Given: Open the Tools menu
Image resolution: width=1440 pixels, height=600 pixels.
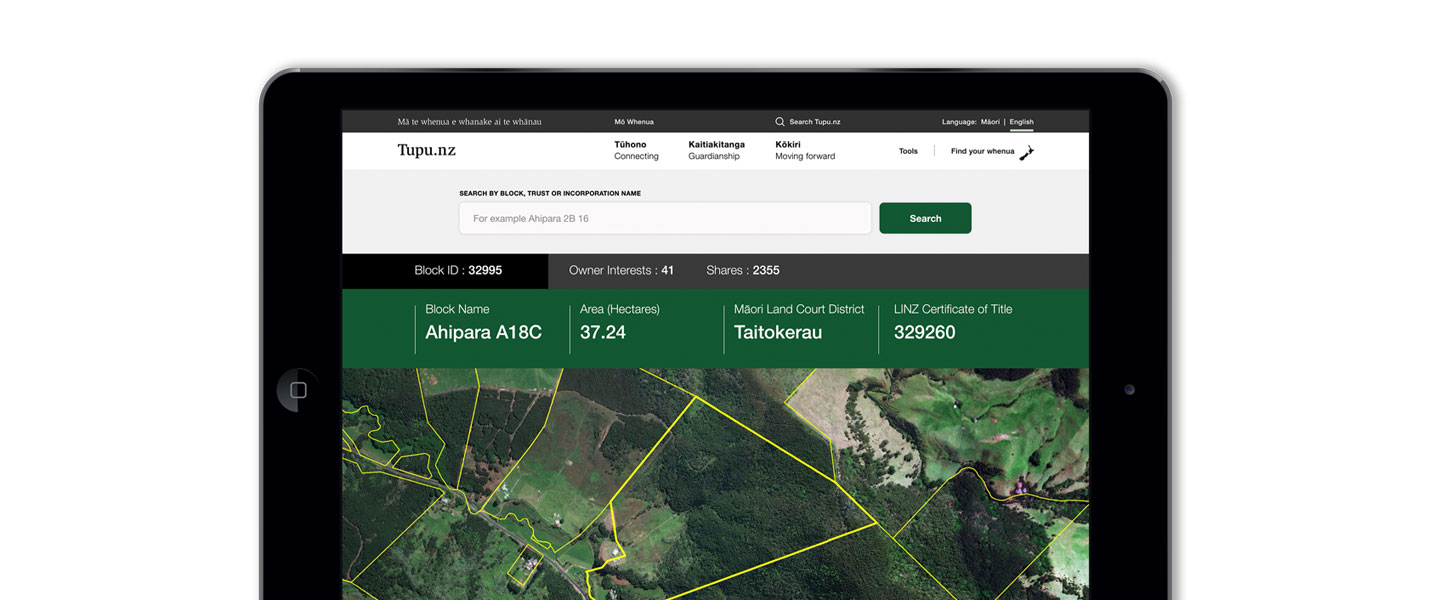Looking at the screenshot, I should [x=908, y=151].
